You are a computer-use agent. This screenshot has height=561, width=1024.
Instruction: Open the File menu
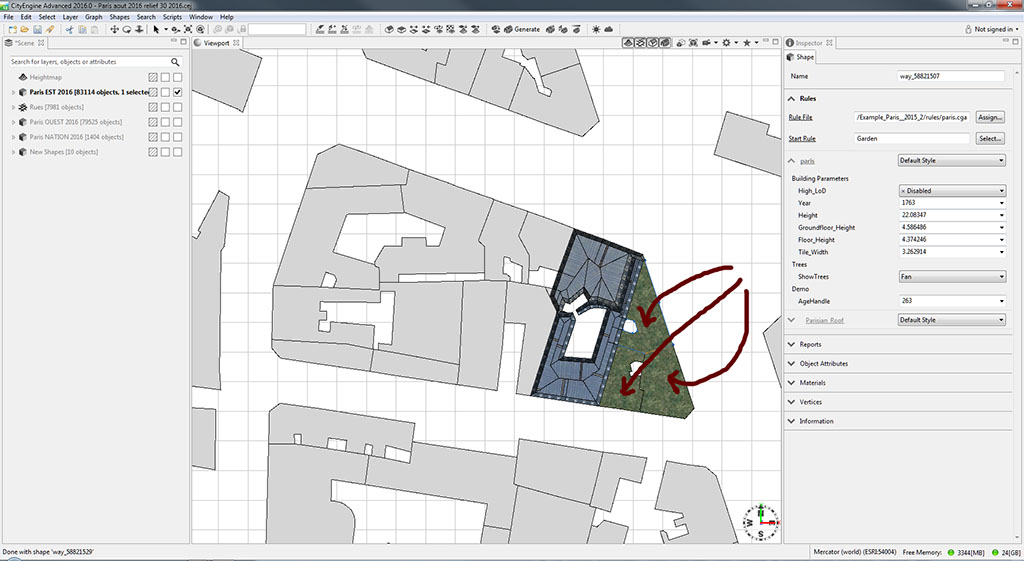point(8,17)
